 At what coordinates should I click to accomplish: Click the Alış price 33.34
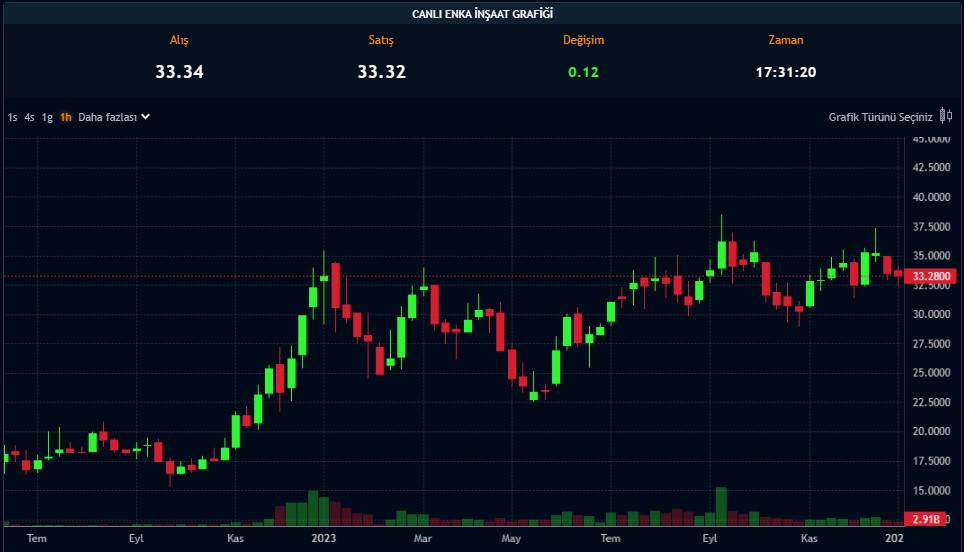pyautogui.click(x=179, y=72)
